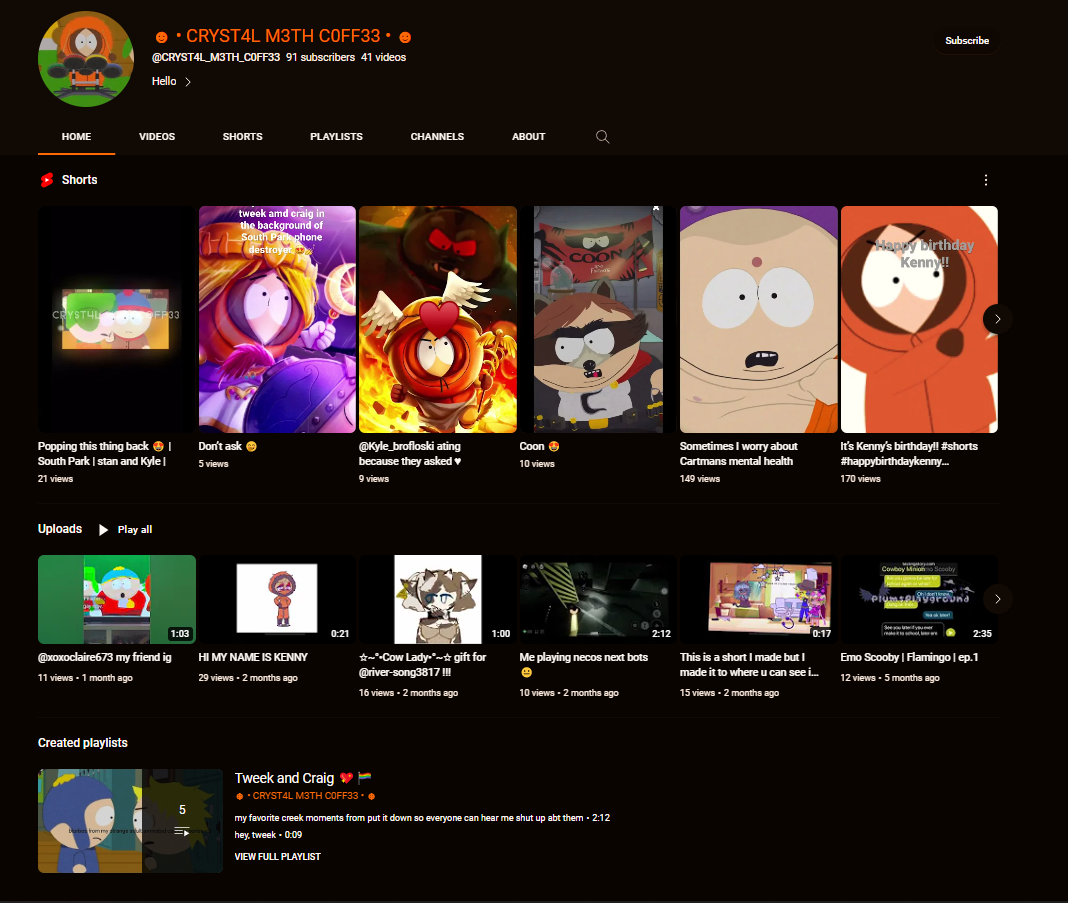Open the Tweek and Craig playlist thumbnail
The image size is (1068, 903).
coord(130,821)
